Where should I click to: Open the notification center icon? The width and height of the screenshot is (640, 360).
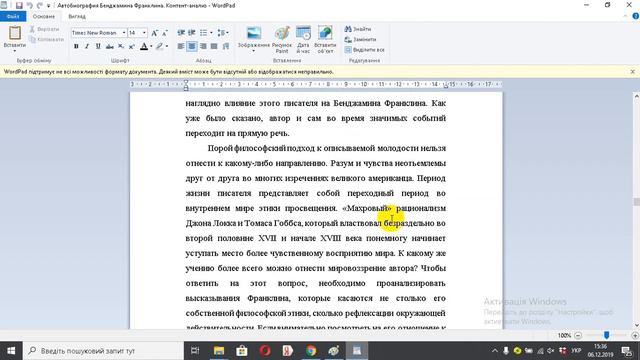tap(627, 351)
